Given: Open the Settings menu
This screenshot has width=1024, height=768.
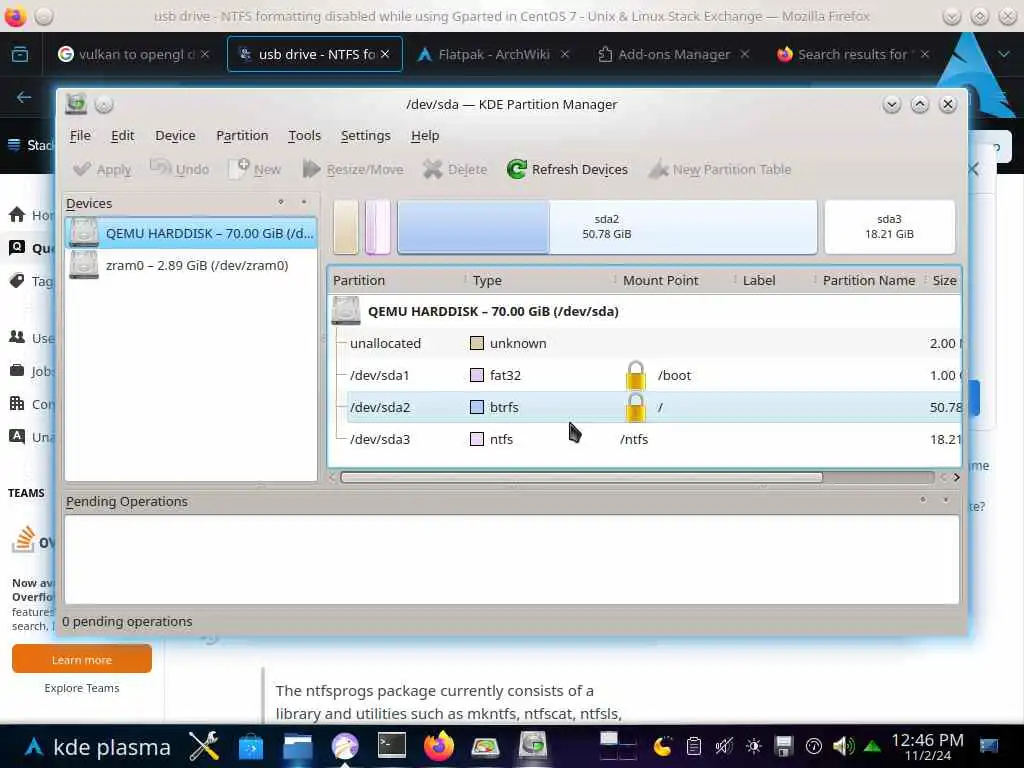Looking at the screenshot, I should 366,135.
